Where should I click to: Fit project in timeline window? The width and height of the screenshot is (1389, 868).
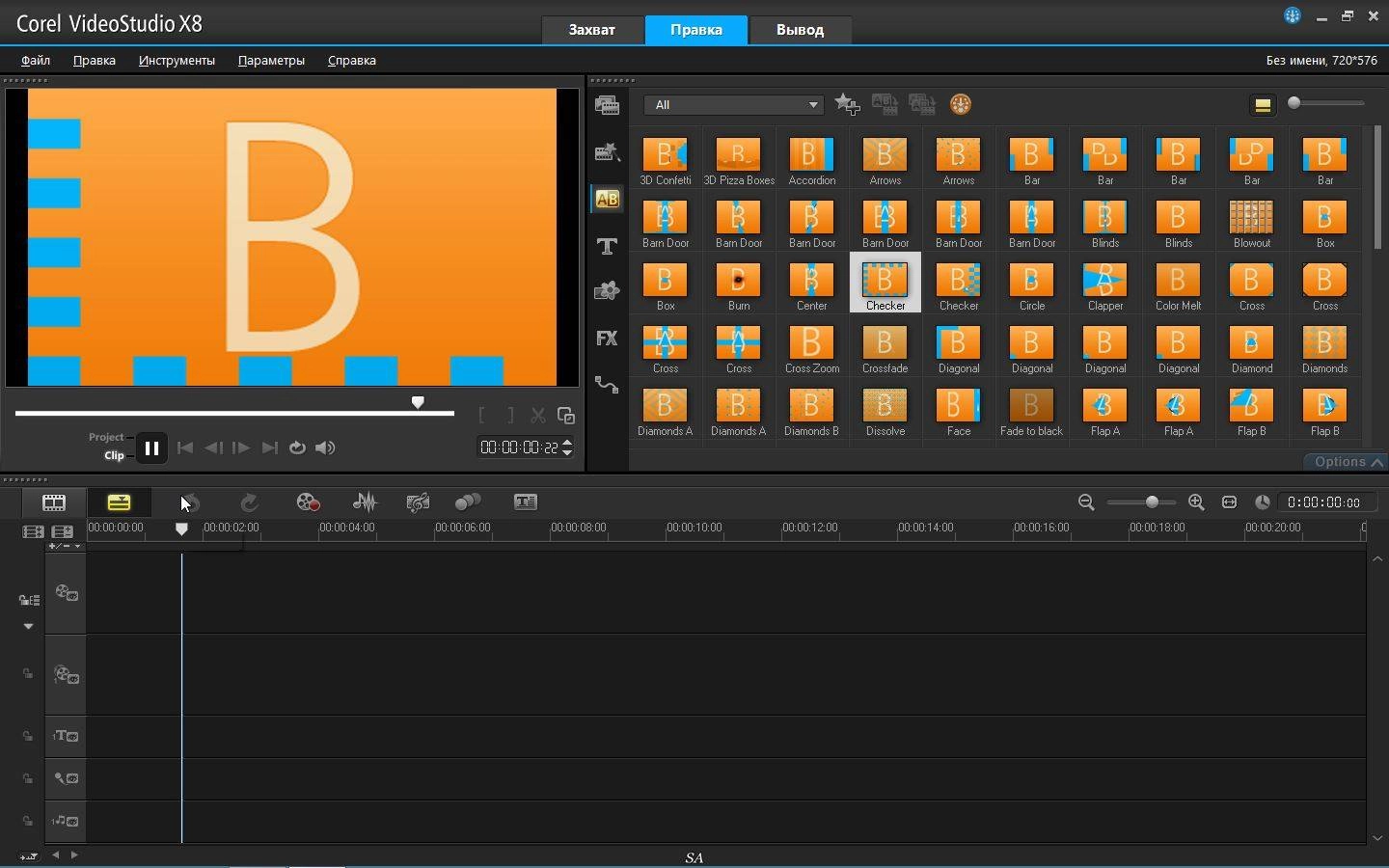tap(1229, 502)
